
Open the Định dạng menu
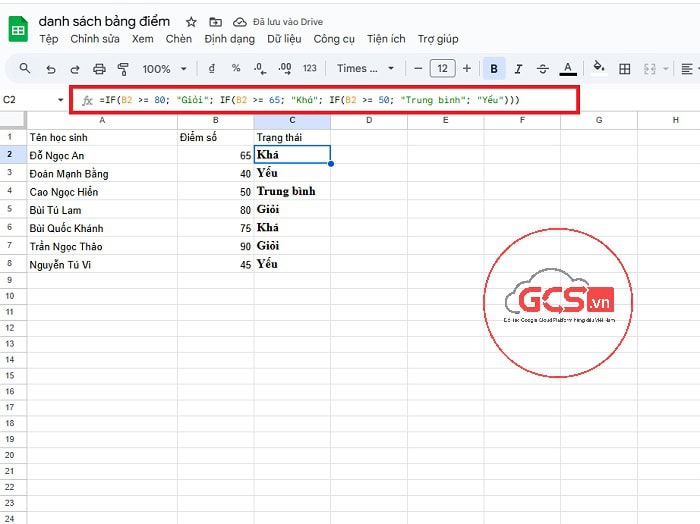(229, 39)
